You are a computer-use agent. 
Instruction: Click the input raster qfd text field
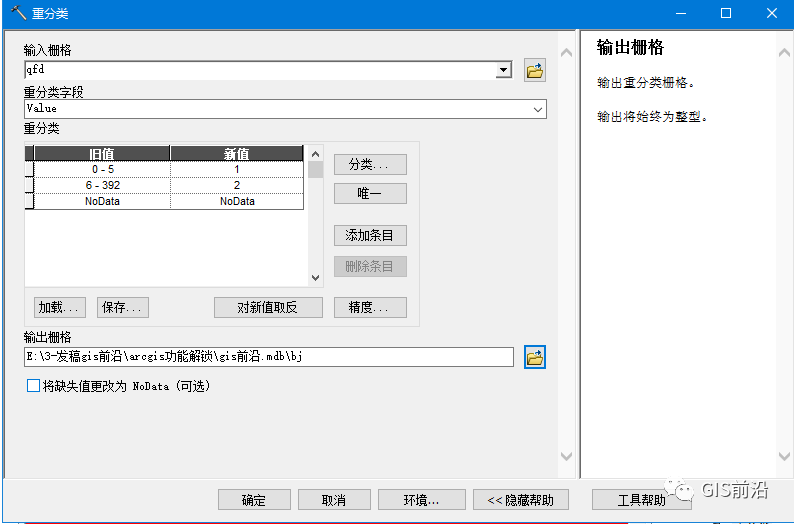pyautogui.click(x=260, y=70)
